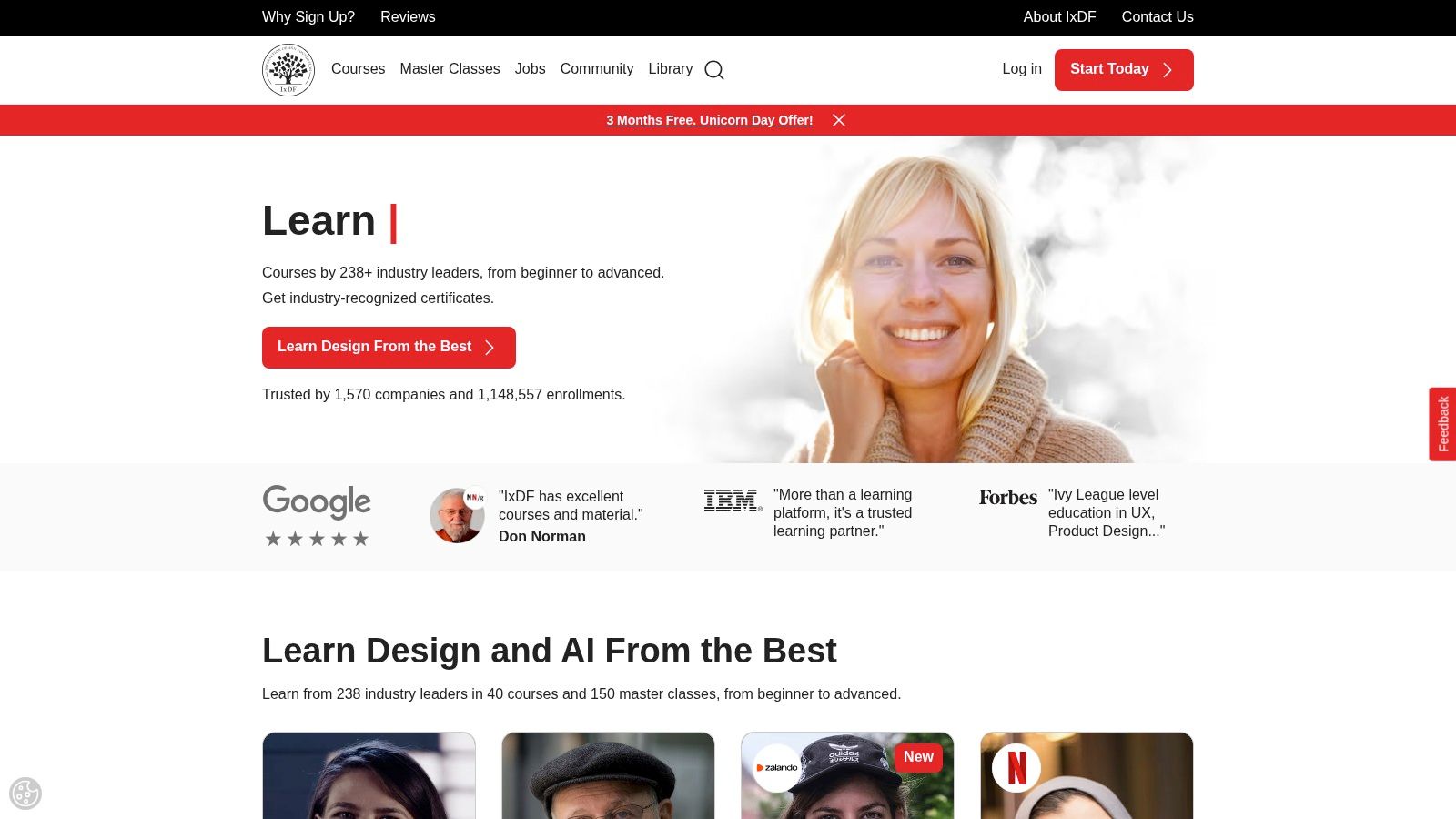1456x819 pixels.
Task: Dismiss the Unicorn Day banner with the X
Action: point(839,120)
